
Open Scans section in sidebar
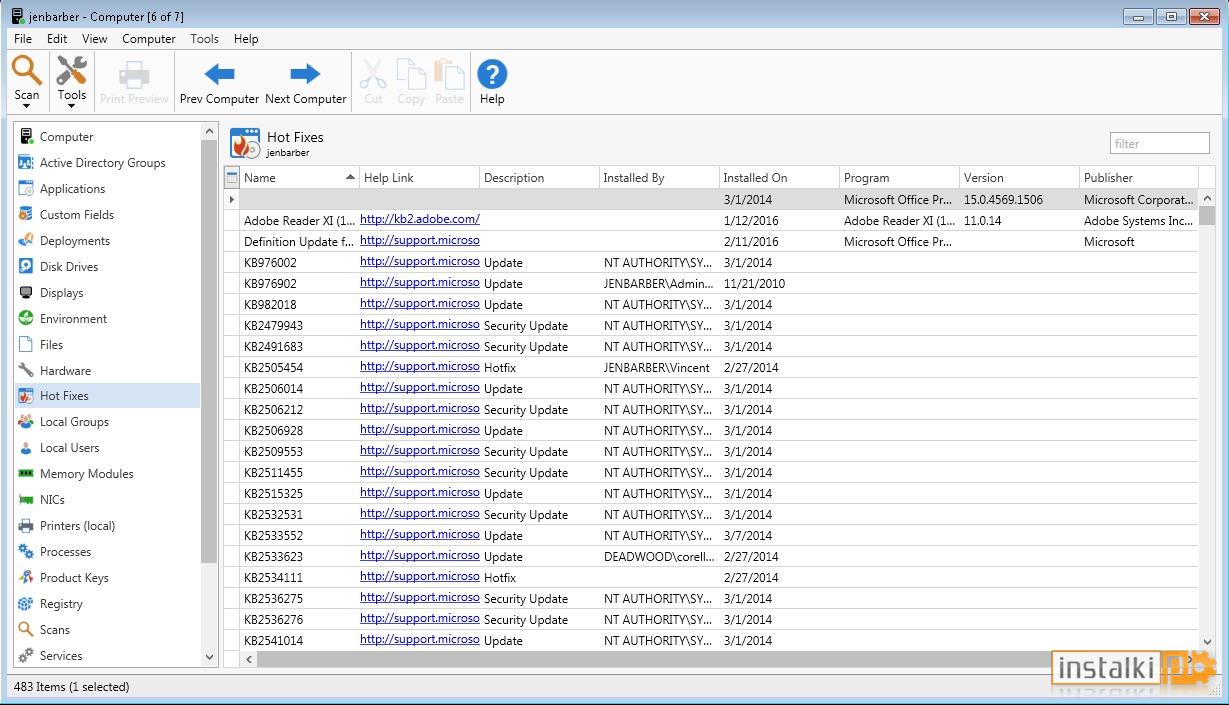tap(54, 630)
